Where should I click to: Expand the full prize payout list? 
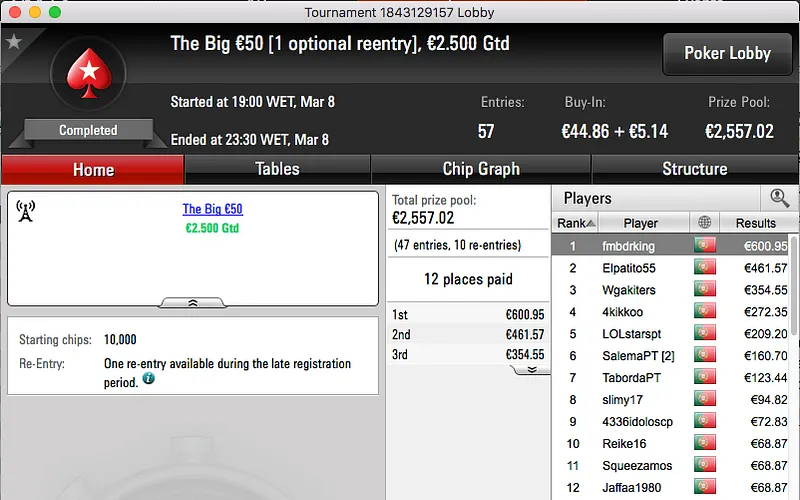point(532,370)
